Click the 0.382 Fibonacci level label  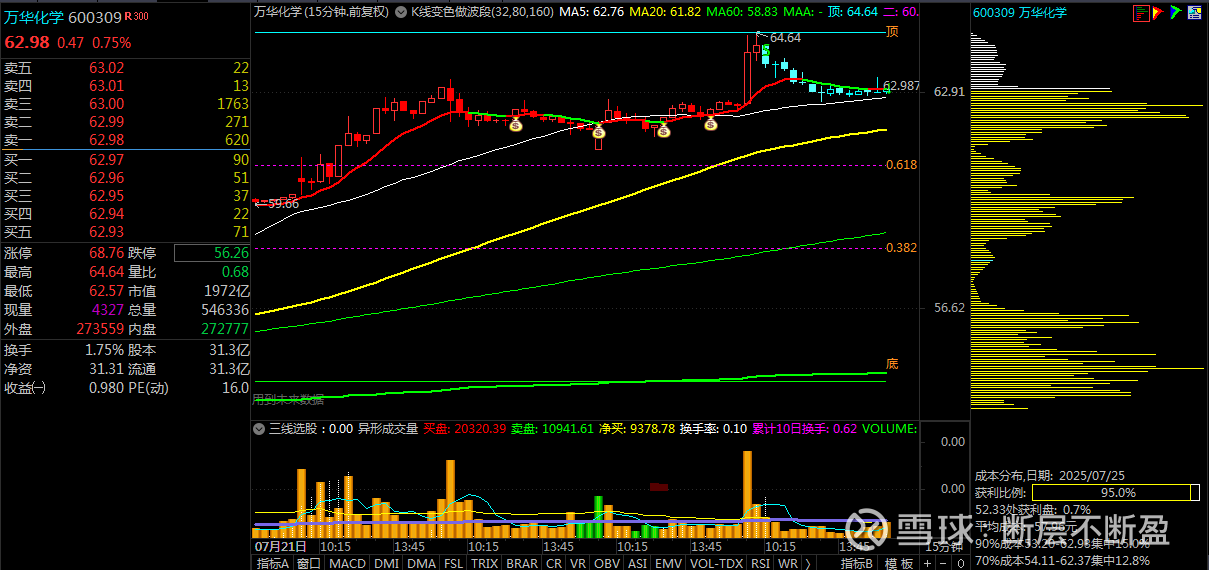tap(901, 247)
